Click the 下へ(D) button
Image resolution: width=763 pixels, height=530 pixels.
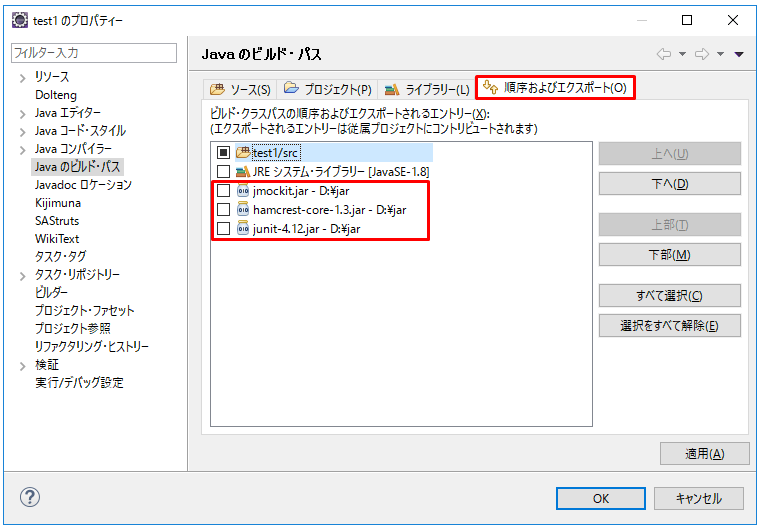(x=670, y=184)
